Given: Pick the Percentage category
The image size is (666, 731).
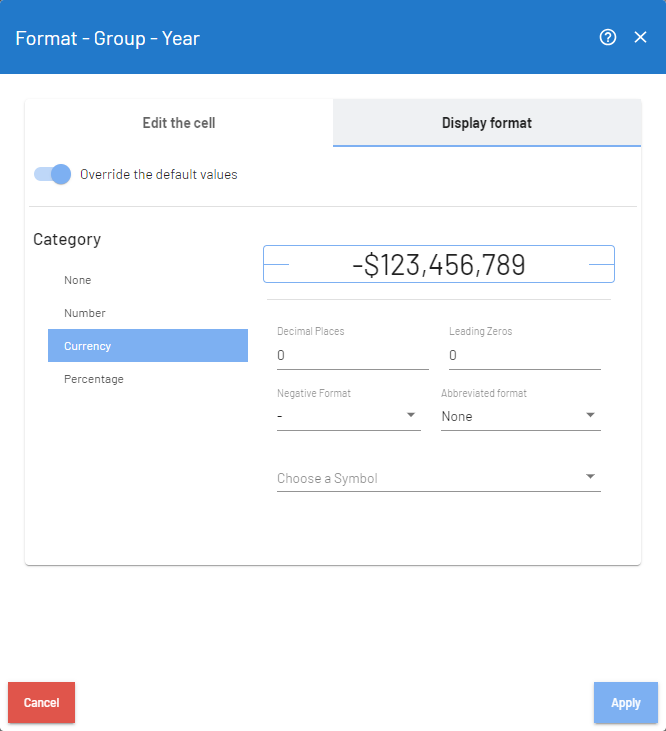Looking at the screenshot, I should 94,379.
